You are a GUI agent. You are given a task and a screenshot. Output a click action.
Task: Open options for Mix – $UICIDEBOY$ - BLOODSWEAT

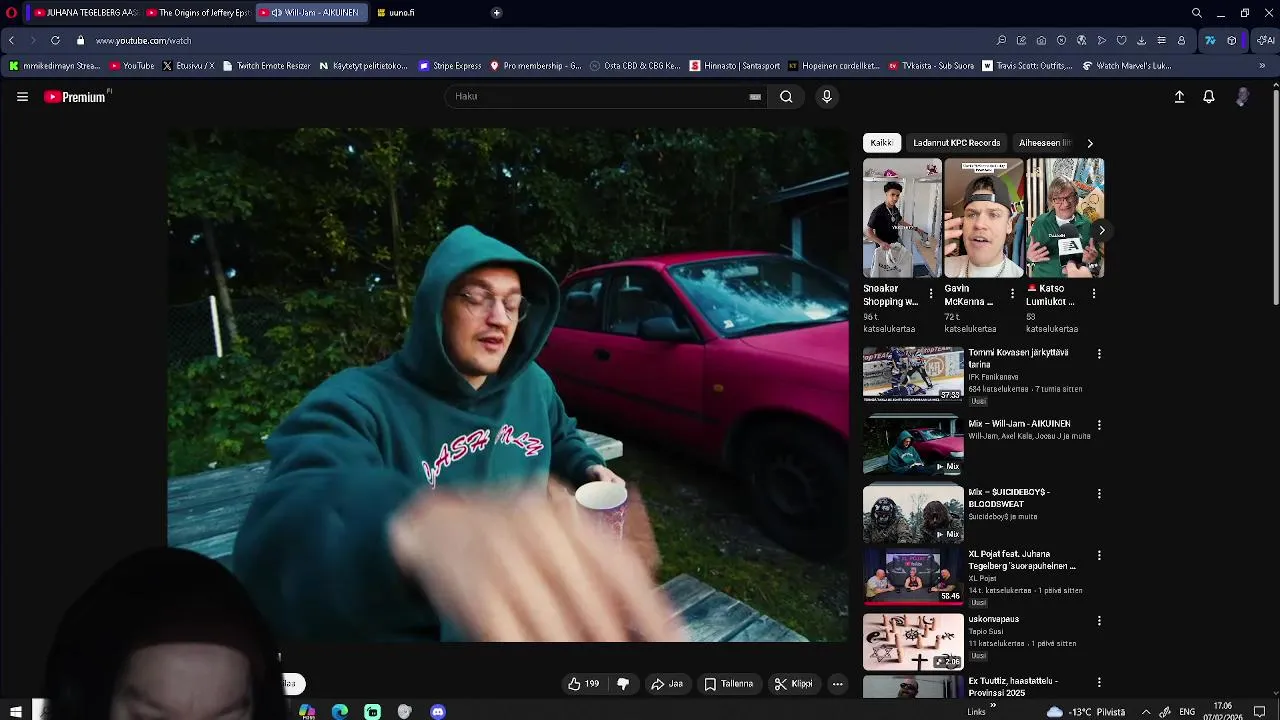pos(1099,494)
